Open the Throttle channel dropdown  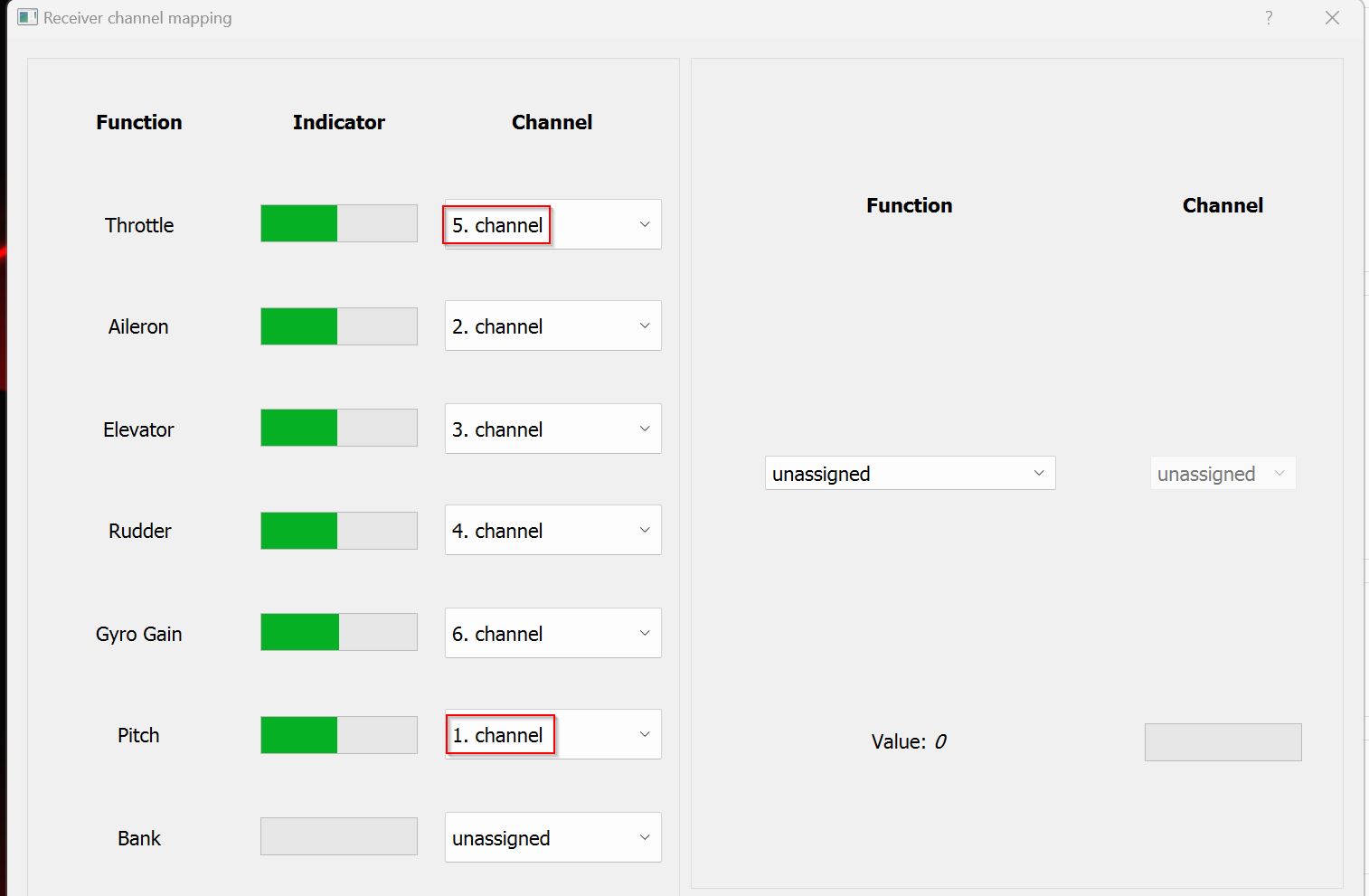[x=552, y=224]
